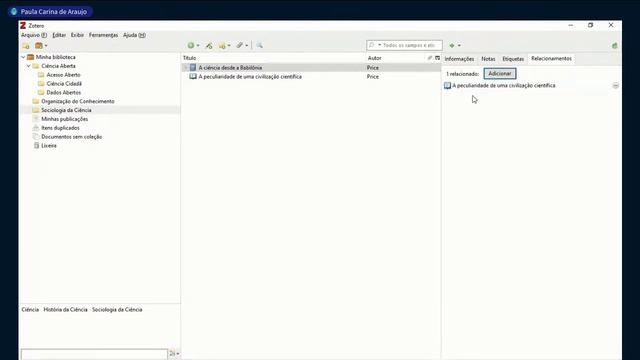Filter by the História da Ciência tag
This screenshot has height=360, width=640.
(65, 309)
